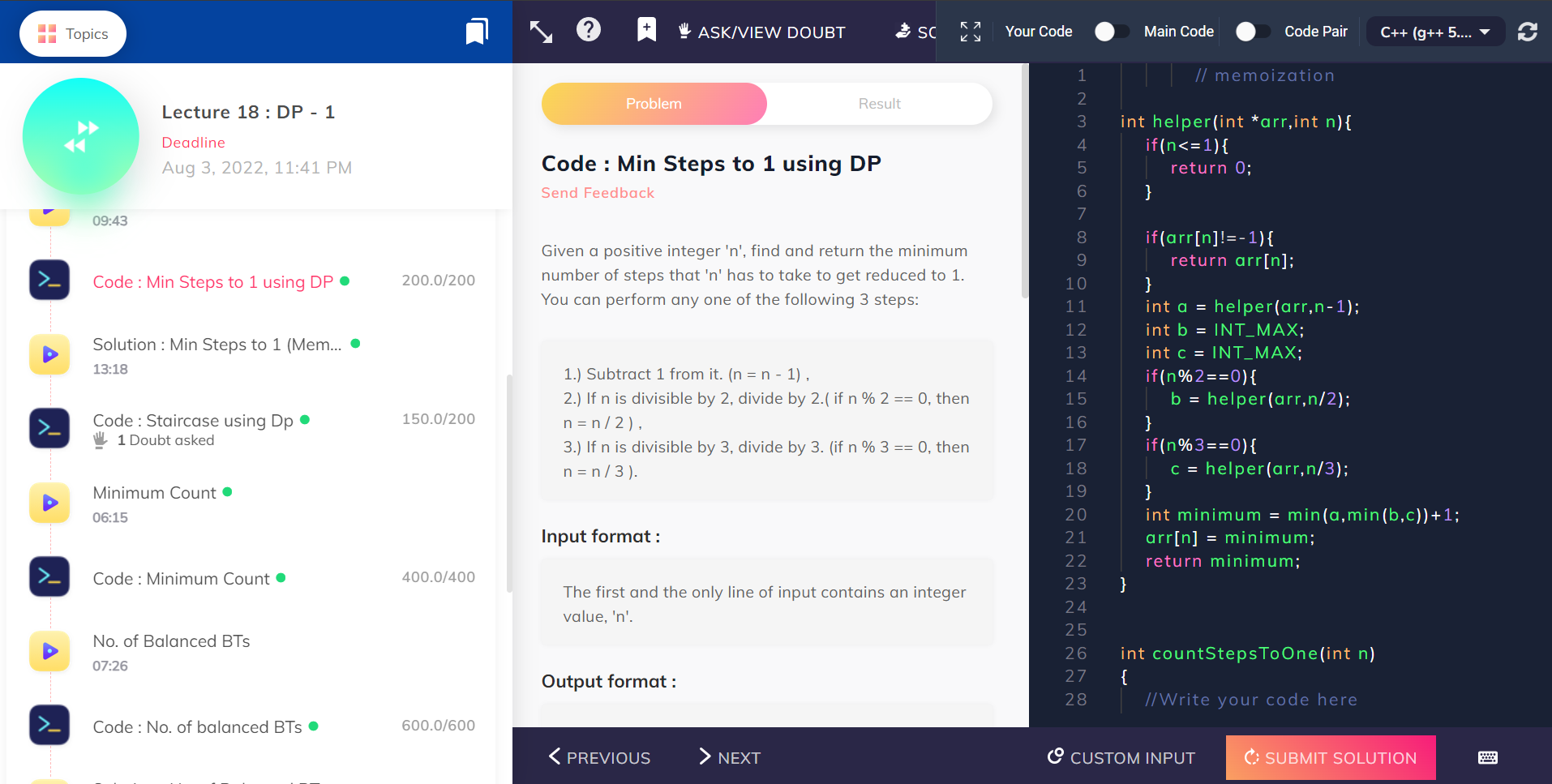
Task: Click the '600.0/600' score text
Action: 439,726
